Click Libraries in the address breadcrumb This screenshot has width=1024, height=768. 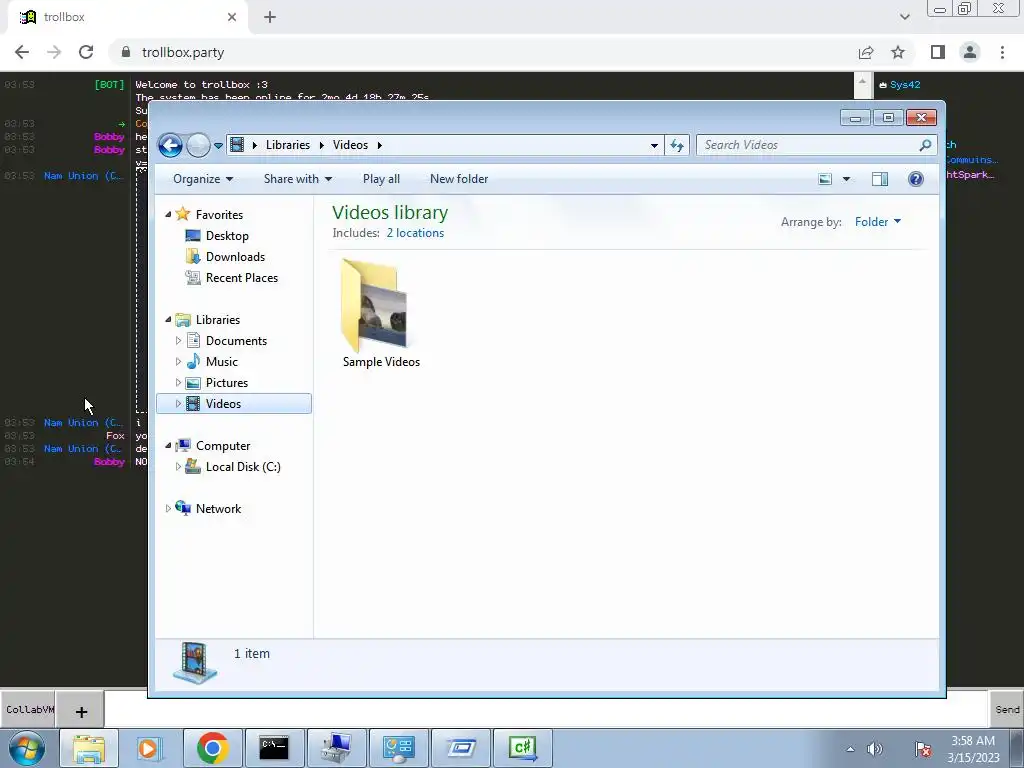click(x=287, y=145)
